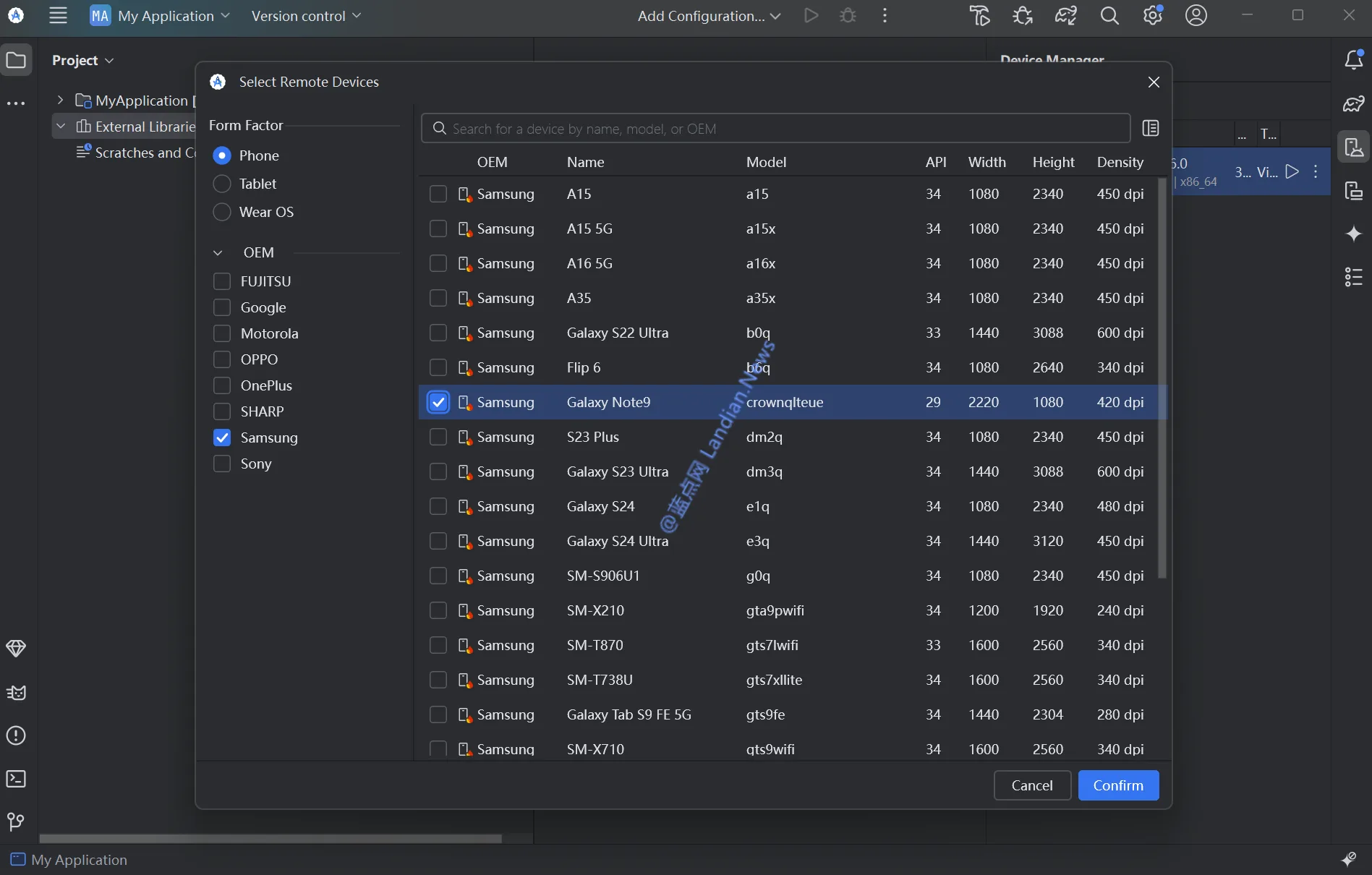Click the Sync Project with Gradle icon

(979, 16)
